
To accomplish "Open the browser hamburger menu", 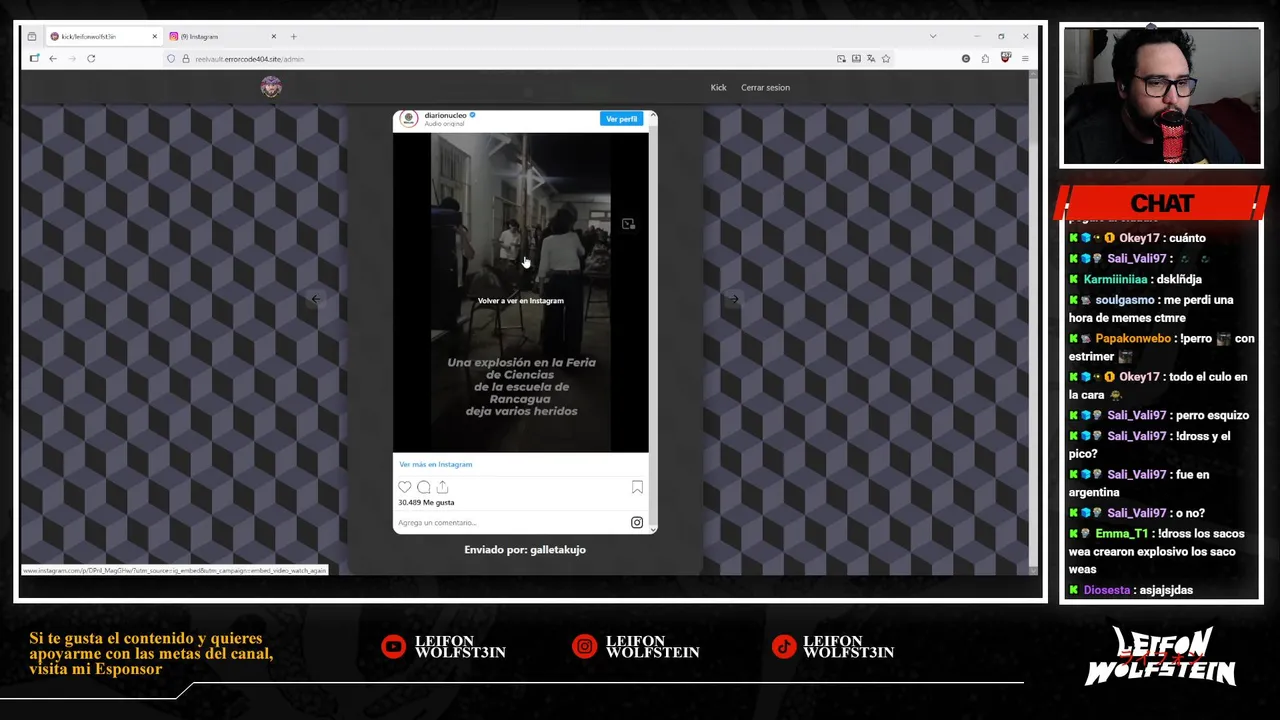I will 1025,59.
